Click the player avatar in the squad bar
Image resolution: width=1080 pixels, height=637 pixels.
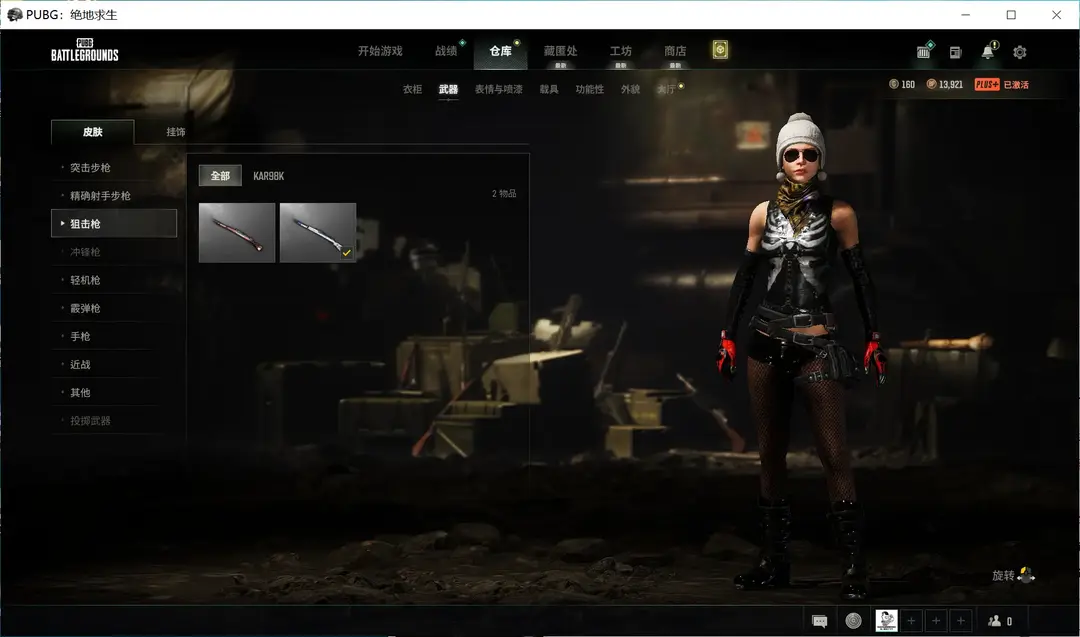point(886,620)
